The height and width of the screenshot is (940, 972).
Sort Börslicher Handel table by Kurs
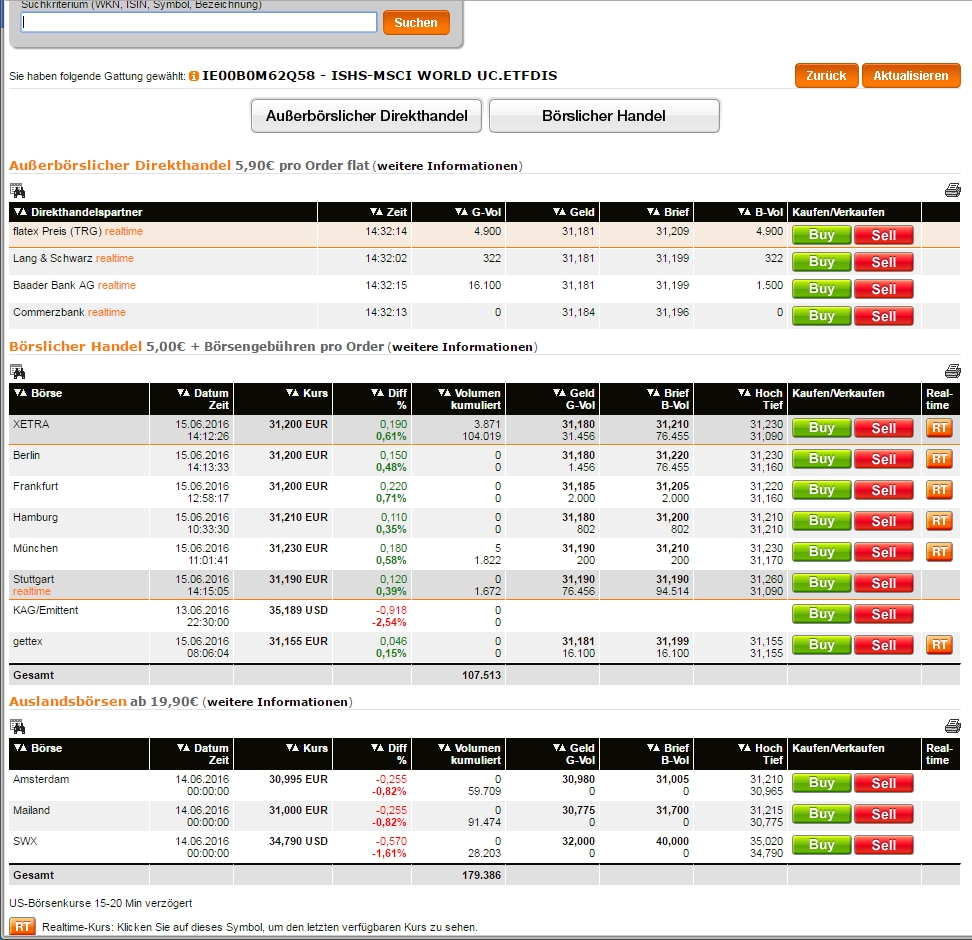coord(307,393)
